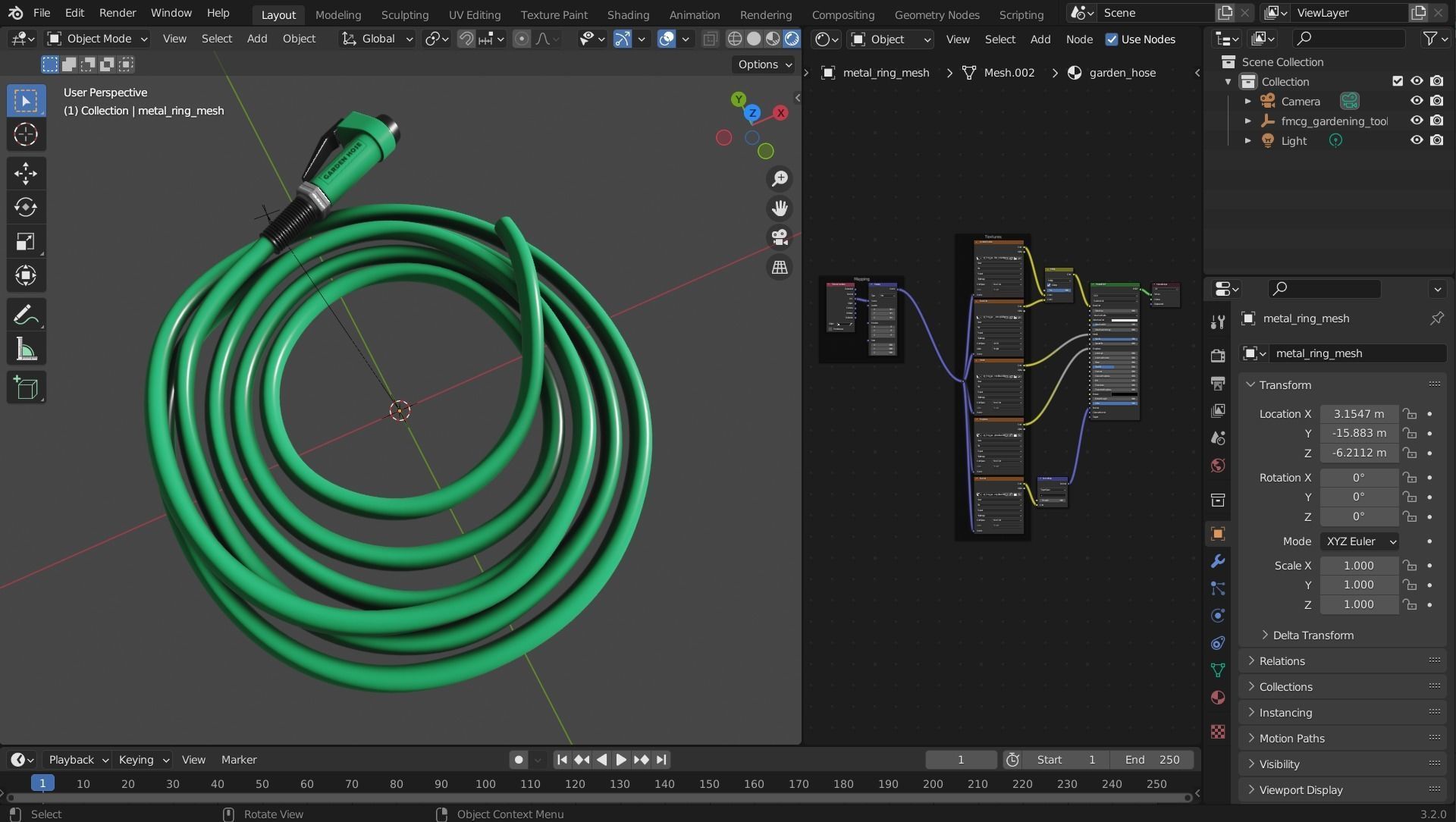Expand the Delta Transform section
The width and height of the screenshot is (1456, 822).
click(1313, 635)
